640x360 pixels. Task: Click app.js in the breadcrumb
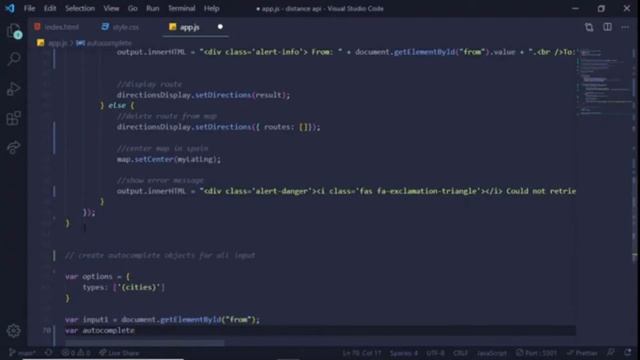[x=58, y=43]
